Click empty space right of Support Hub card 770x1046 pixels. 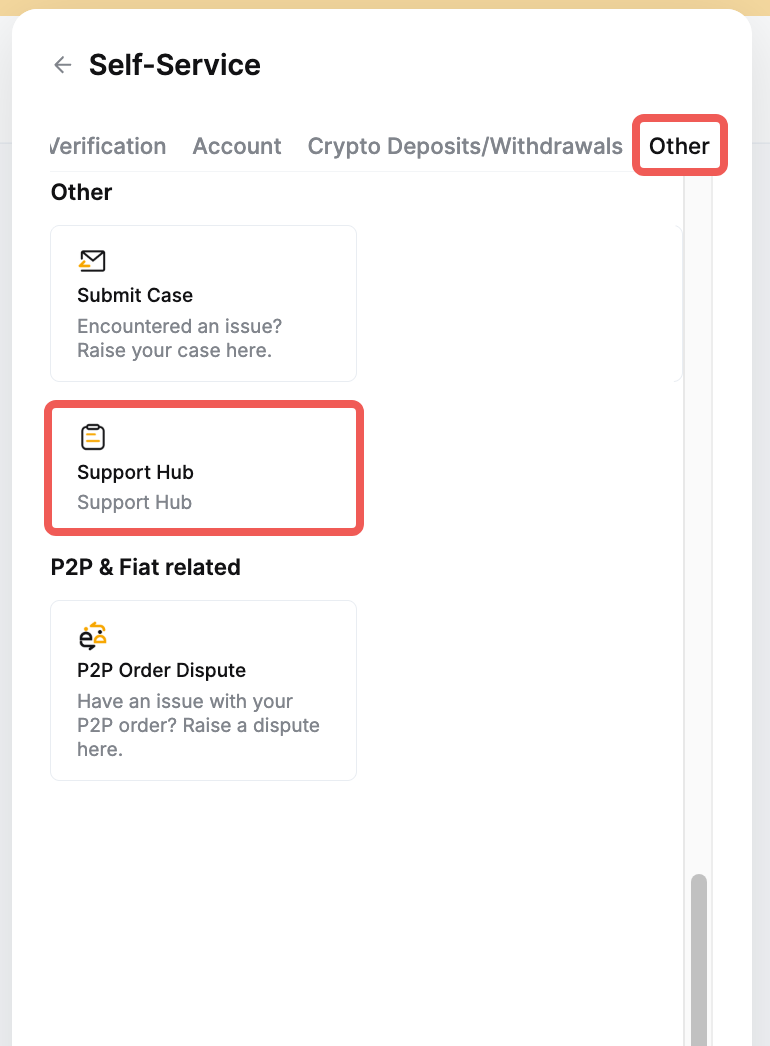click(520, 468)
